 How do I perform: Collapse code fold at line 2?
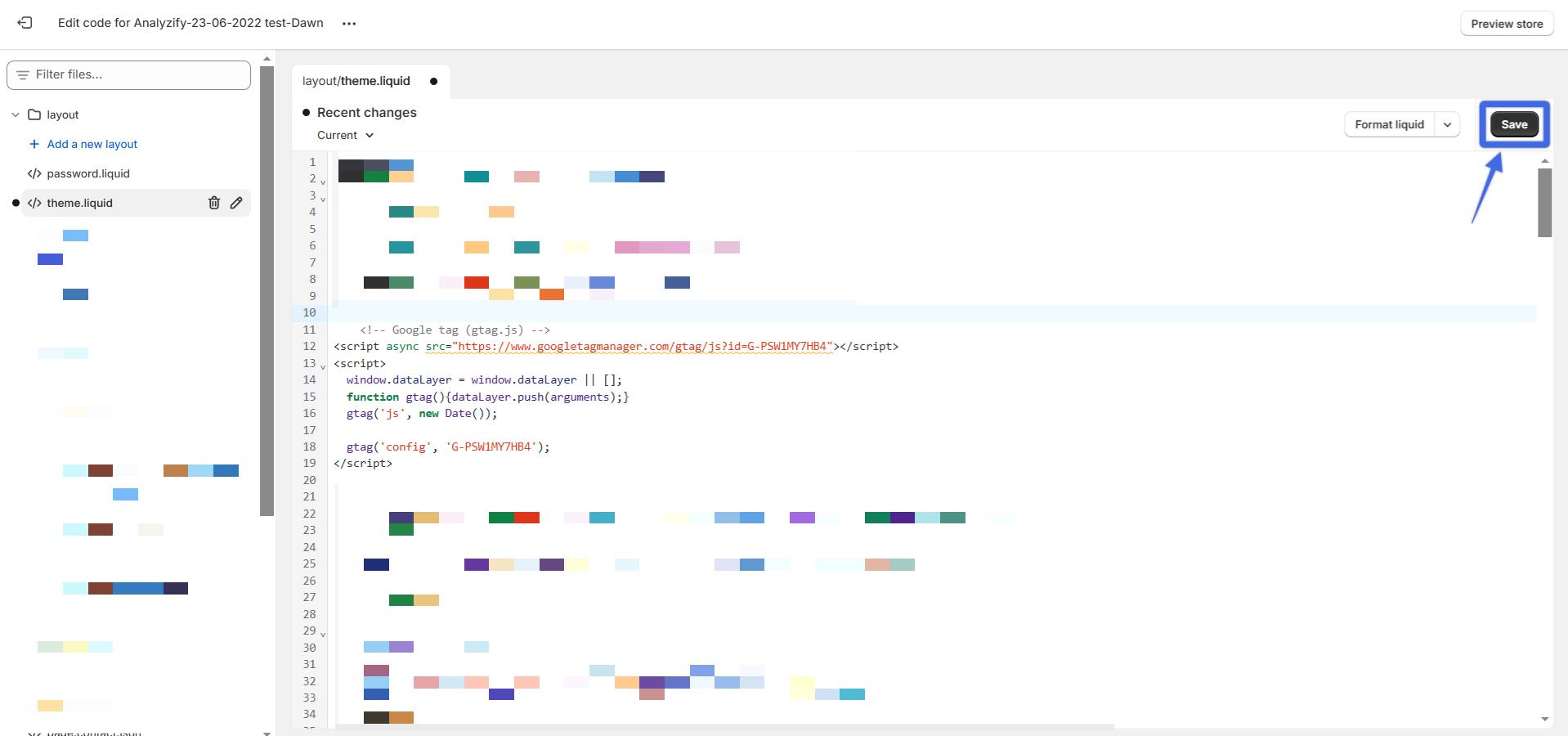(323, 182)
